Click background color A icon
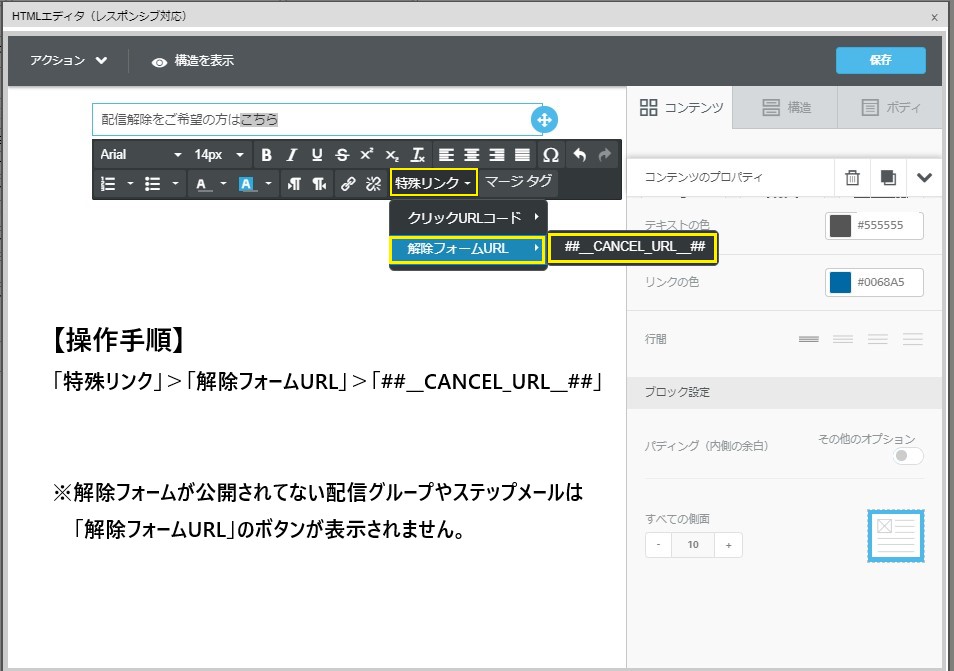Viewport: 954px width, 671px height. click(246, 184)
